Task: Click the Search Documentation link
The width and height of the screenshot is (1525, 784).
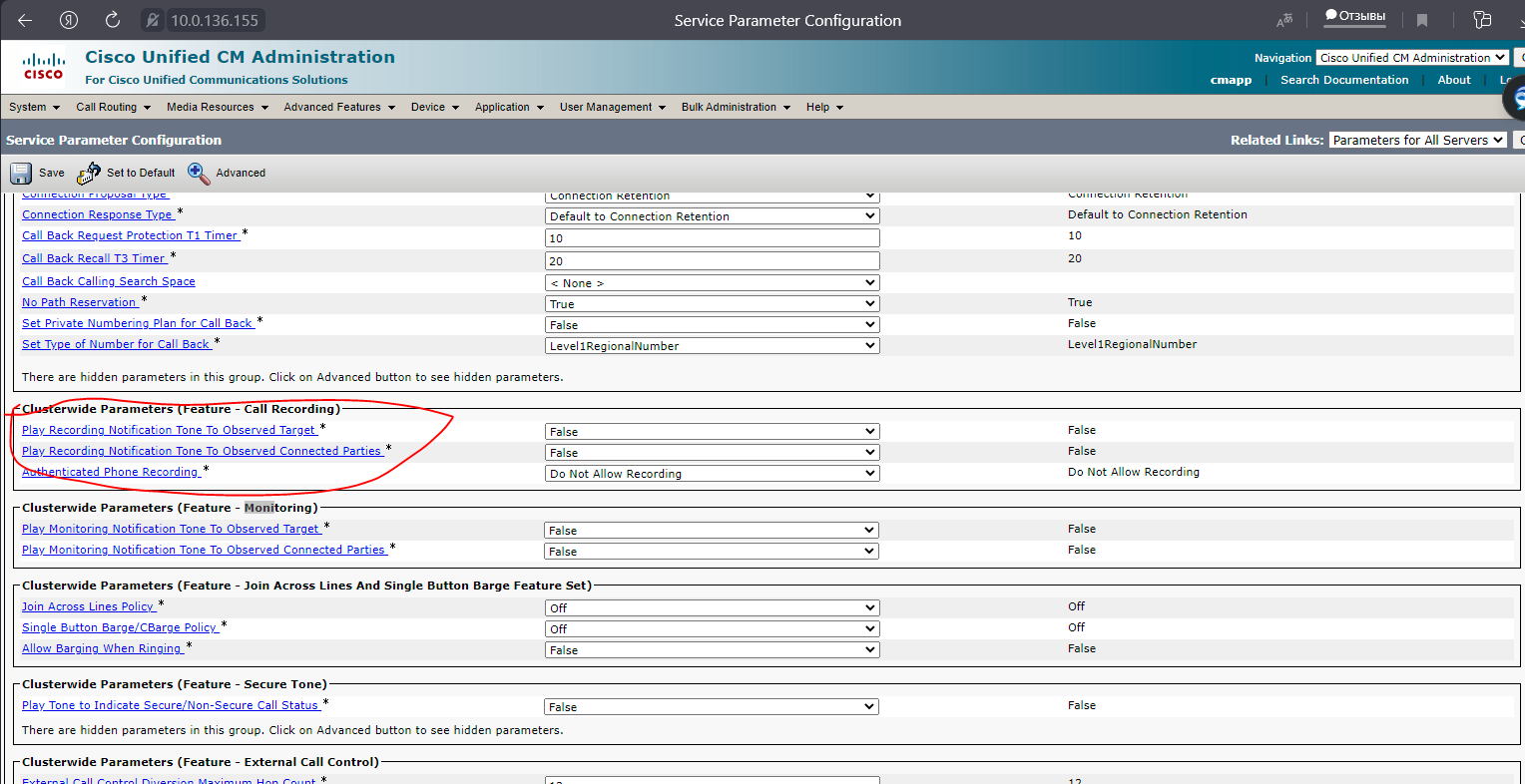Action: click(1344, 80)
